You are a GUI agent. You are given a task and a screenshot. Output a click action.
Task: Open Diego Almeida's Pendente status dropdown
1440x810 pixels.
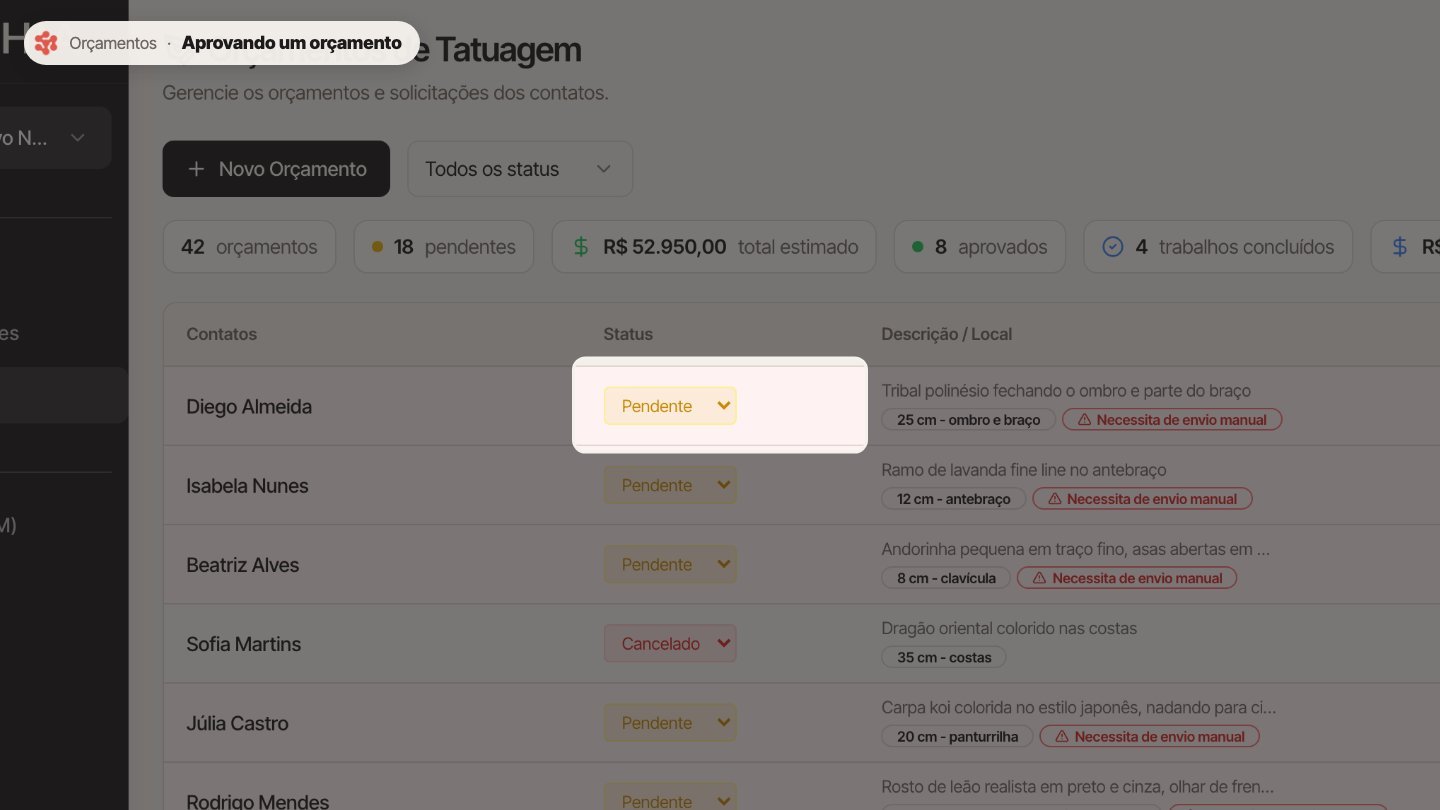point(670,406)
